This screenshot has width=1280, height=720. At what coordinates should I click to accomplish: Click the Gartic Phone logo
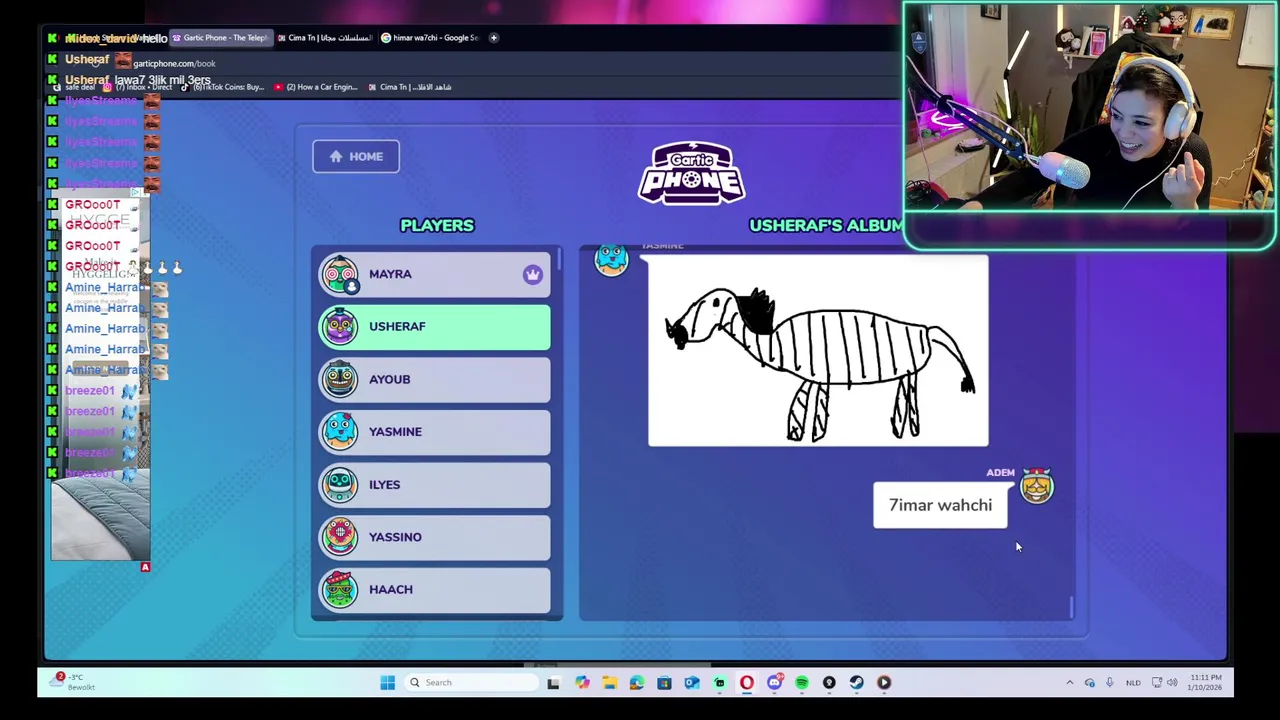[x=691, y=174]
